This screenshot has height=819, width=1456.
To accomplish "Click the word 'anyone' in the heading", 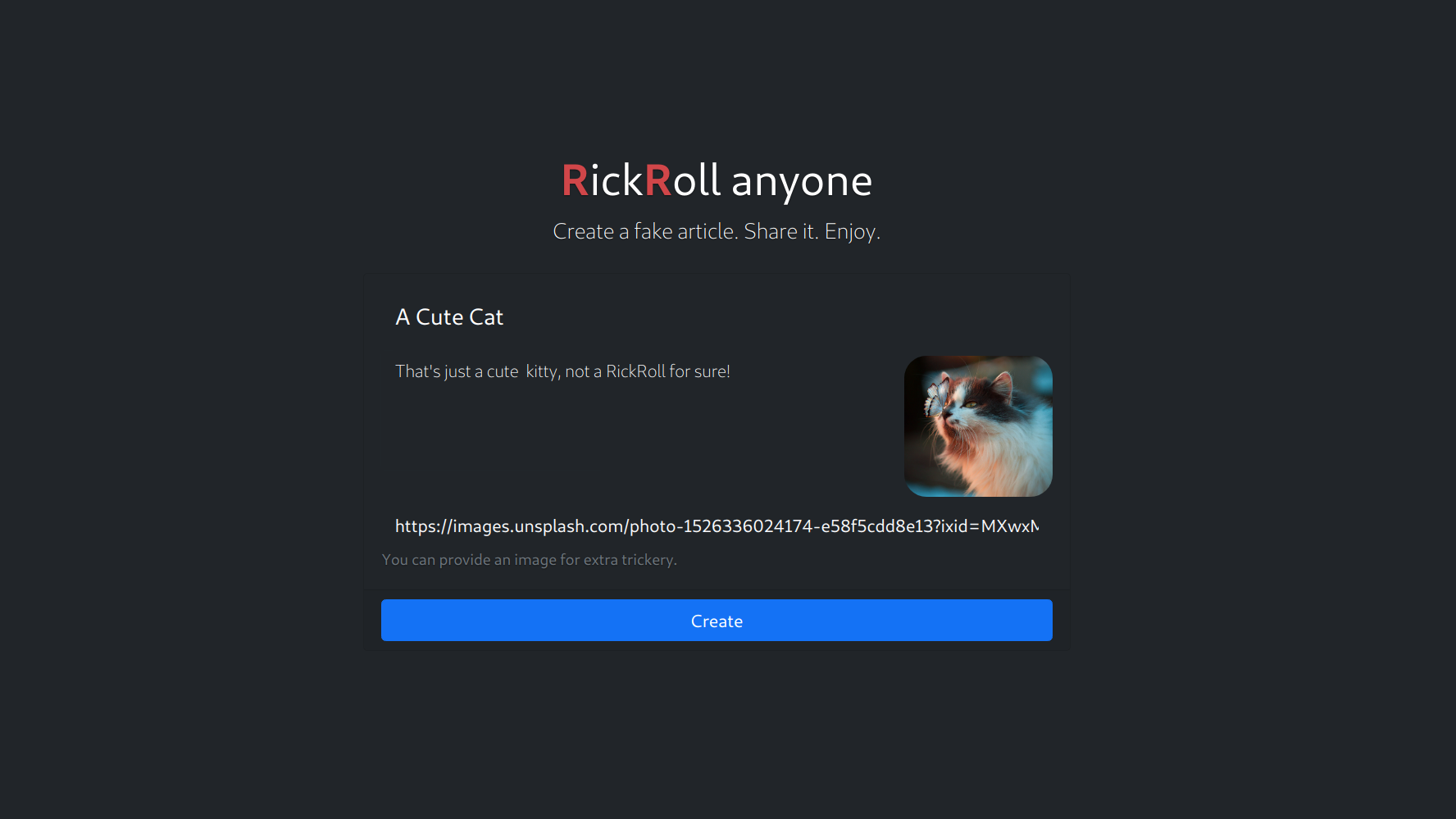I will (802, 183).
